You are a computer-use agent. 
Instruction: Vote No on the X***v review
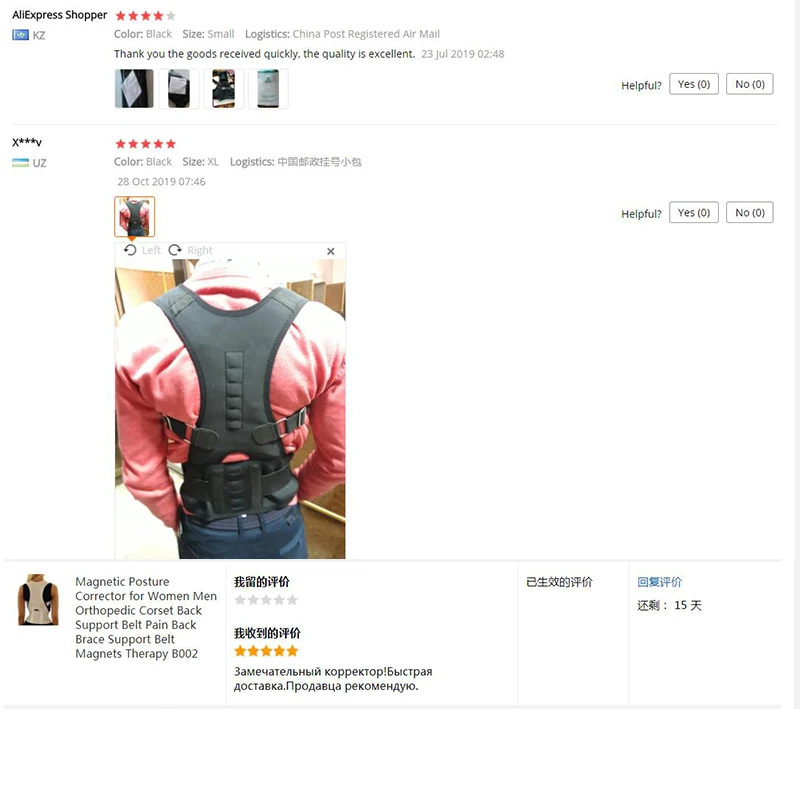[749, 212]
